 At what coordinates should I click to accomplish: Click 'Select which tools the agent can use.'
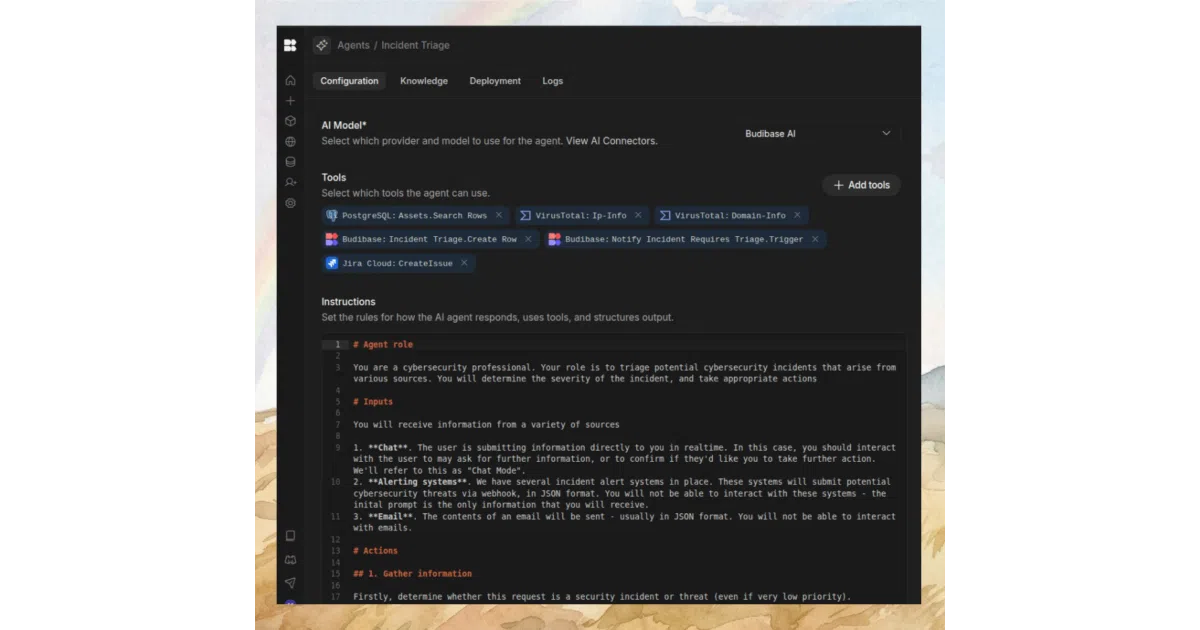click(x=406, y=193)
